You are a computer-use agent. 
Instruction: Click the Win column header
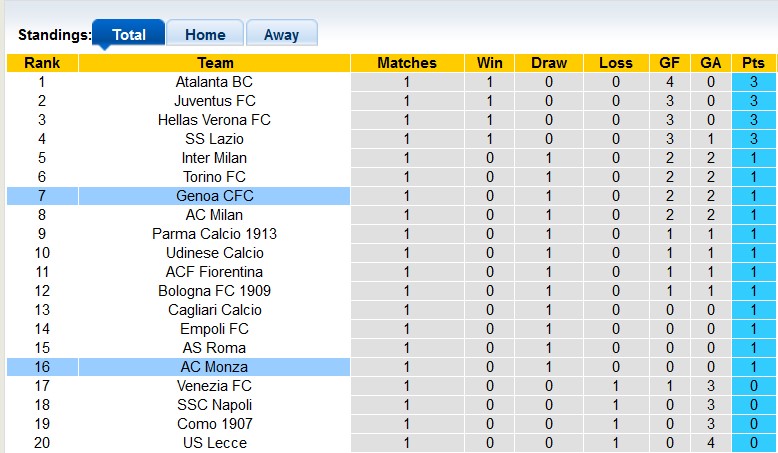coord(490,63)
